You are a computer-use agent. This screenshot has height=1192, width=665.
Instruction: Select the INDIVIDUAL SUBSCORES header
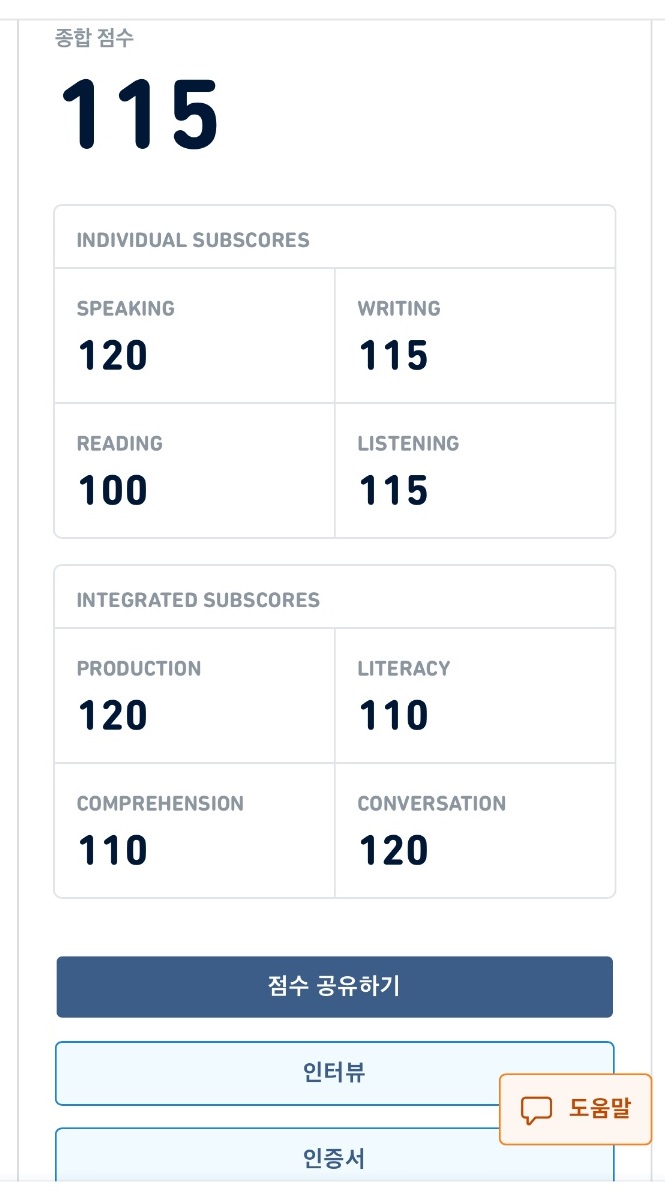coord(193,240)
